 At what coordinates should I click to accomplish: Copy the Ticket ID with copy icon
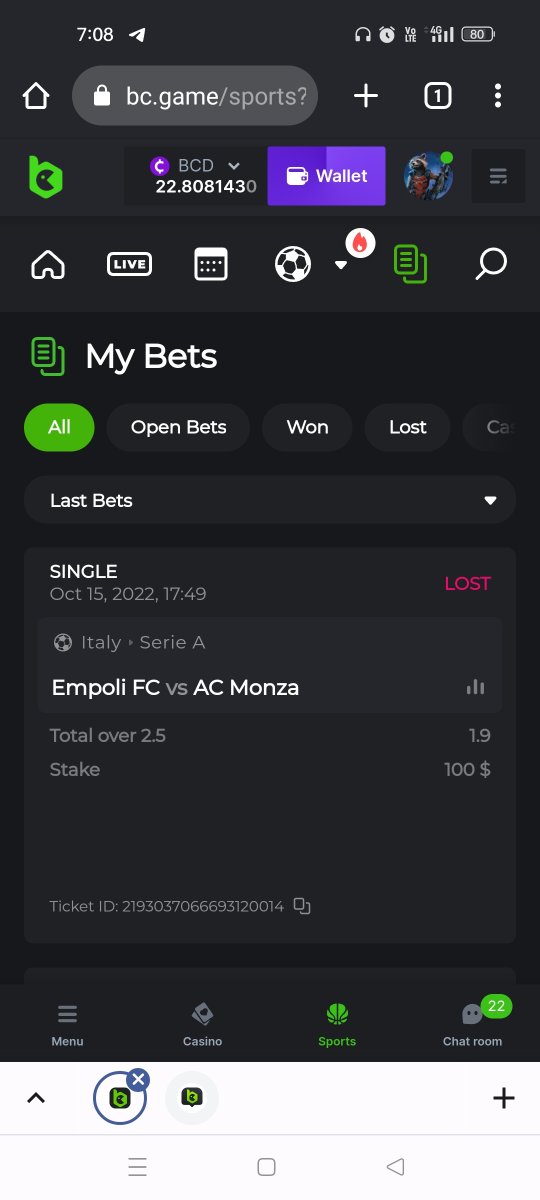coord(302,907)
